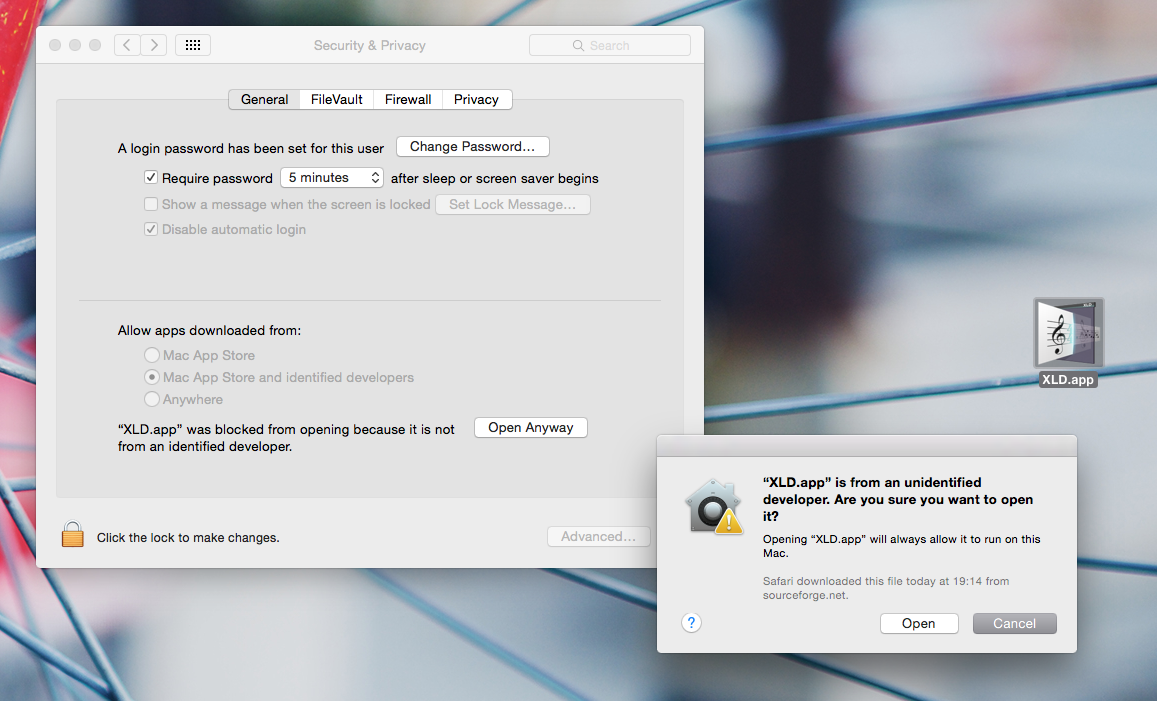This screenshot has height=701, width=1157.
Task: Switch to the Privacy tab
Action: (477, 100)
